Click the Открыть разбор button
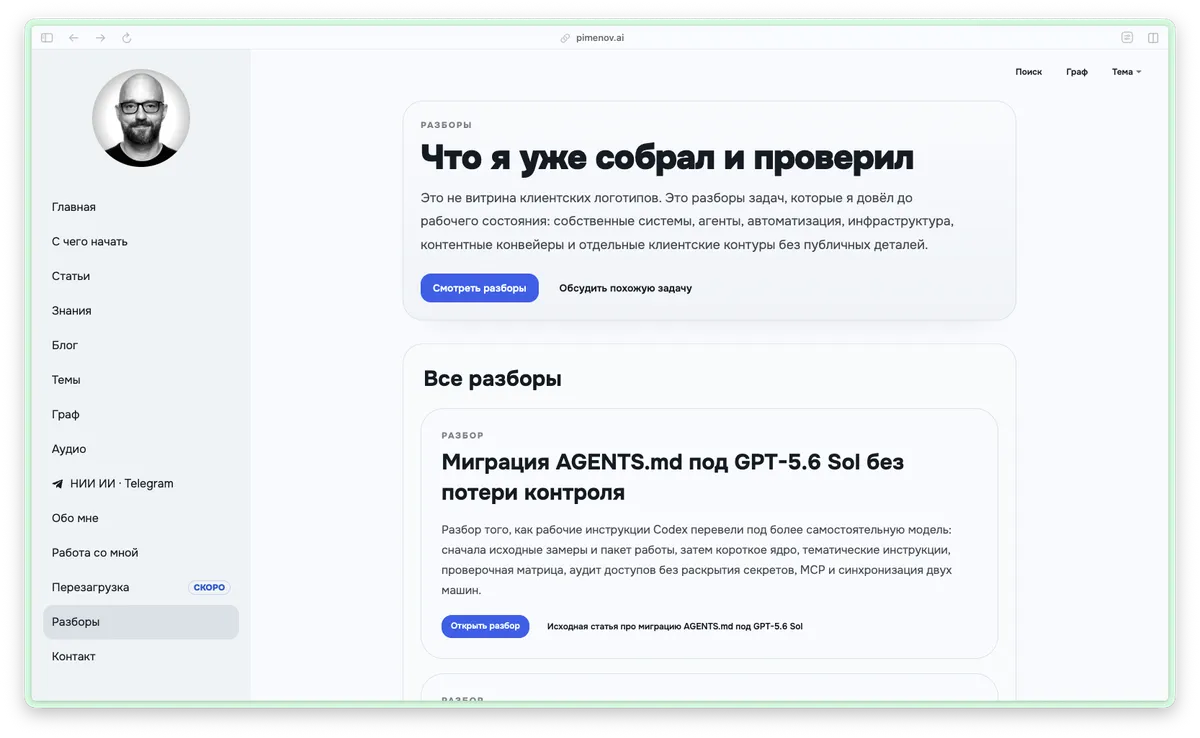 pyautogui.click(x=485, y=626)
